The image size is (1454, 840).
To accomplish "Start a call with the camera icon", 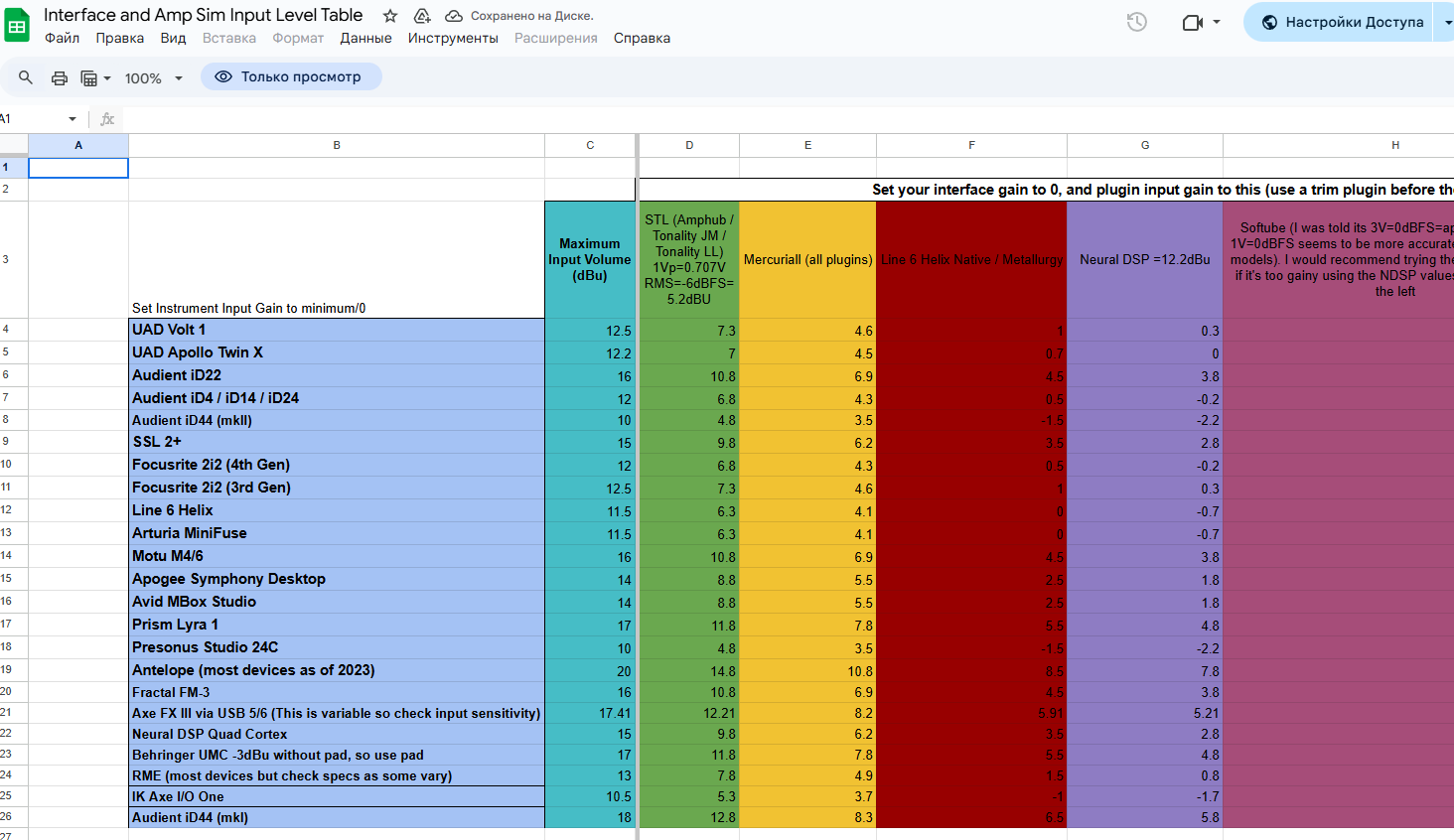I will [x=1193, y=22].
